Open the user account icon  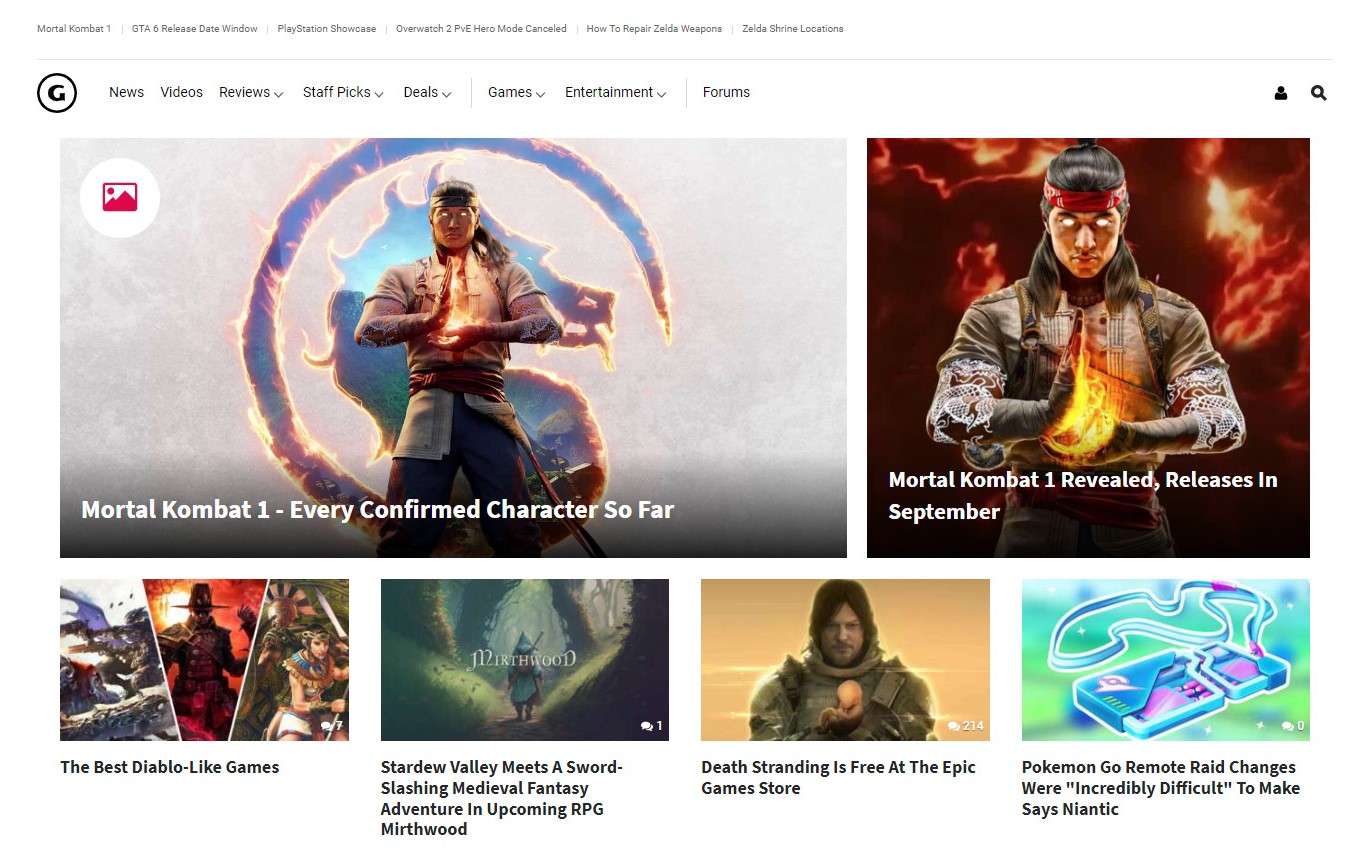(x=1281, y=93)
